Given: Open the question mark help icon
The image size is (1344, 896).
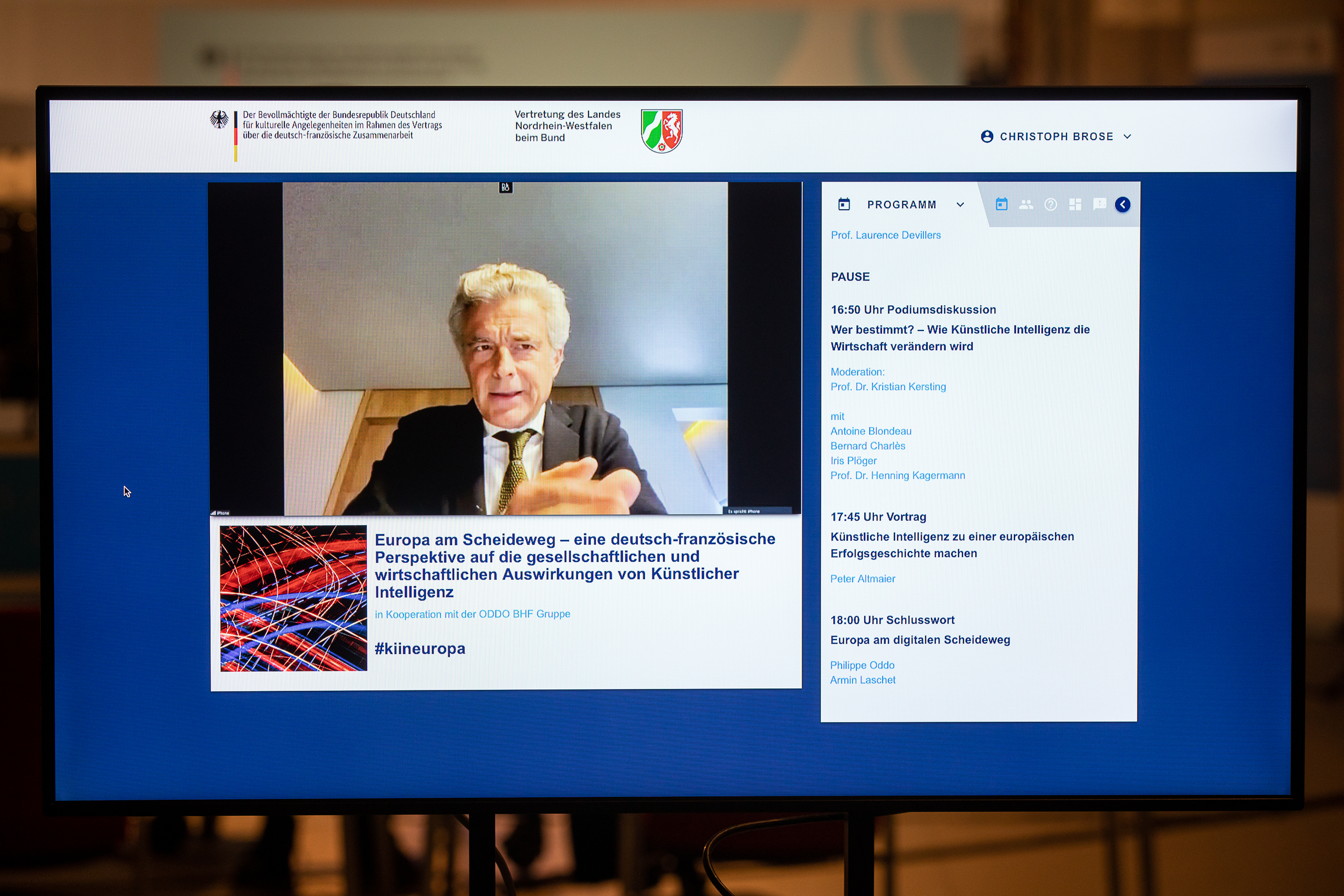Looking at the screenshot, I should pyautogui.click(x=1050, y=205).
